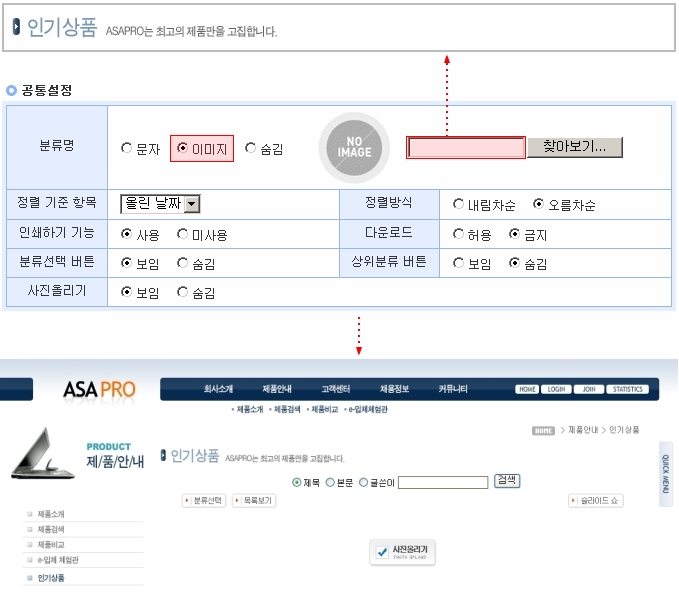Open the 올린 날짜 sort criteria dropdown

click(x=160, y=204)
